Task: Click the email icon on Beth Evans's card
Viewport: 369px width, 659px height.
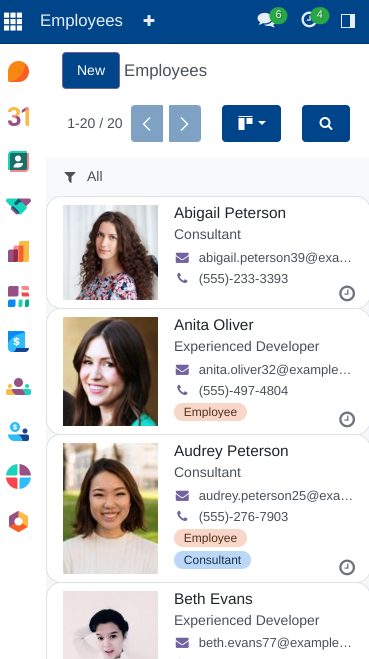Action: pos(182,643)
